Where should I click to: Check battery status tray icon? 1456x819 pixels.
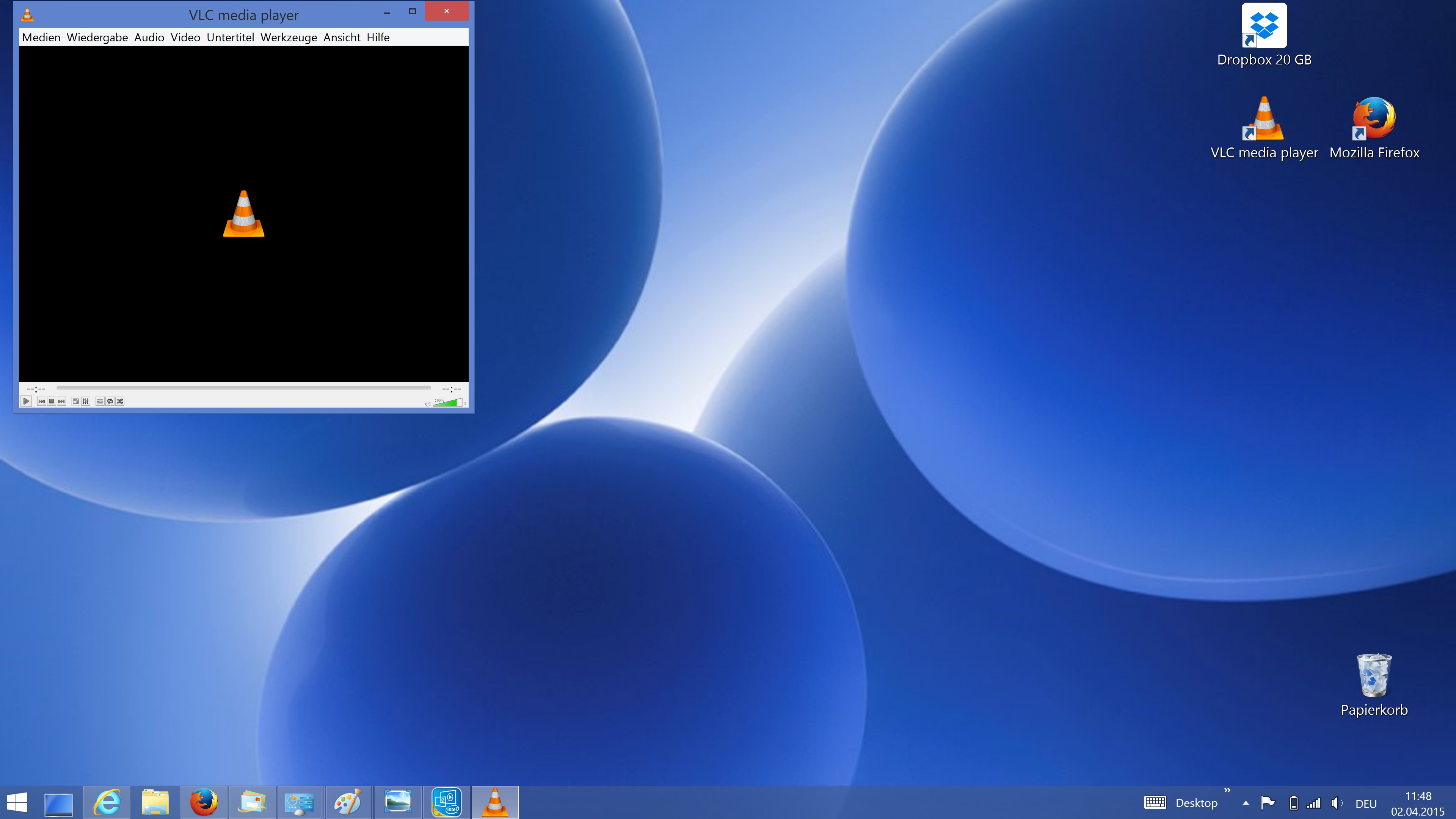coord(1293,803)
